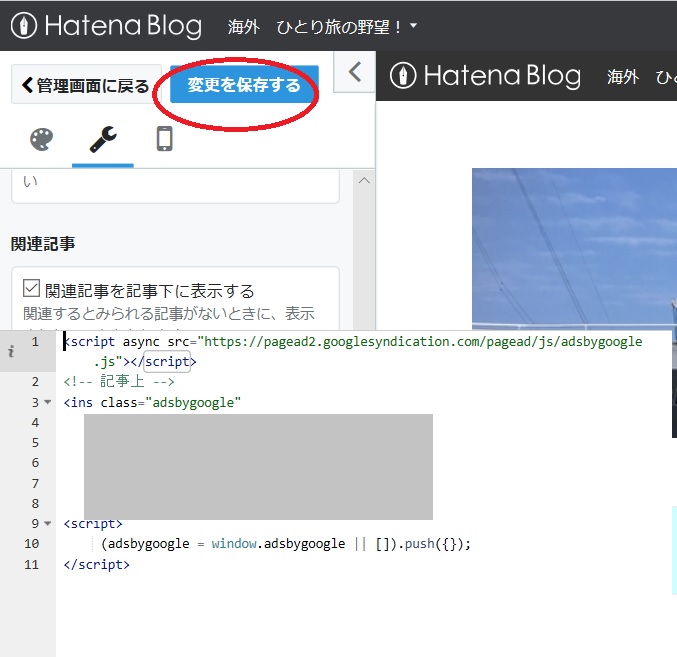Viewport: 677px width, 657px height.
Task: Click the Hatena Blog logo in preview pane
Action: point(485,76)
